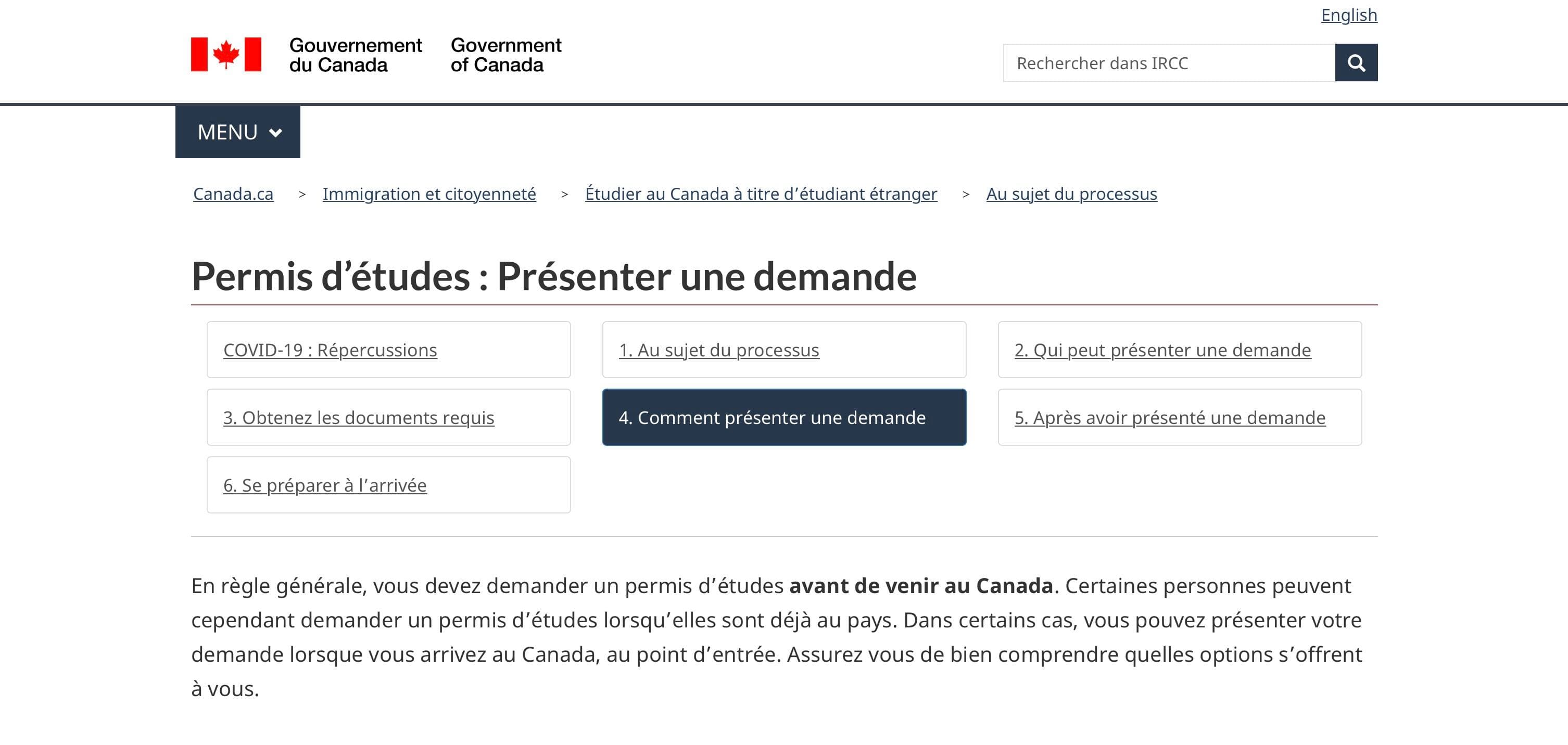Click the magnifying glass search icon
1568x745 pixels.
coord(1356,62)
